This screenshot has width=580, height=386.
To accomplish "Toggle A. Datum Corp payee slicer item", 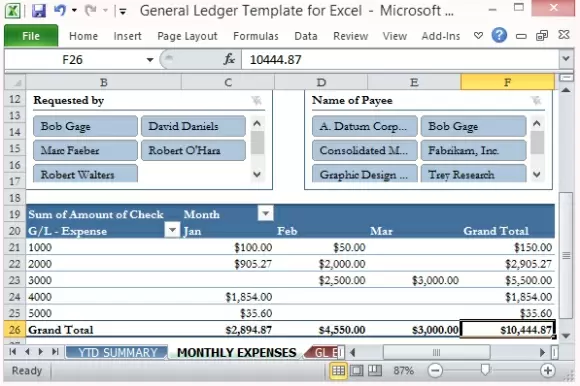I will click(365, 126).
